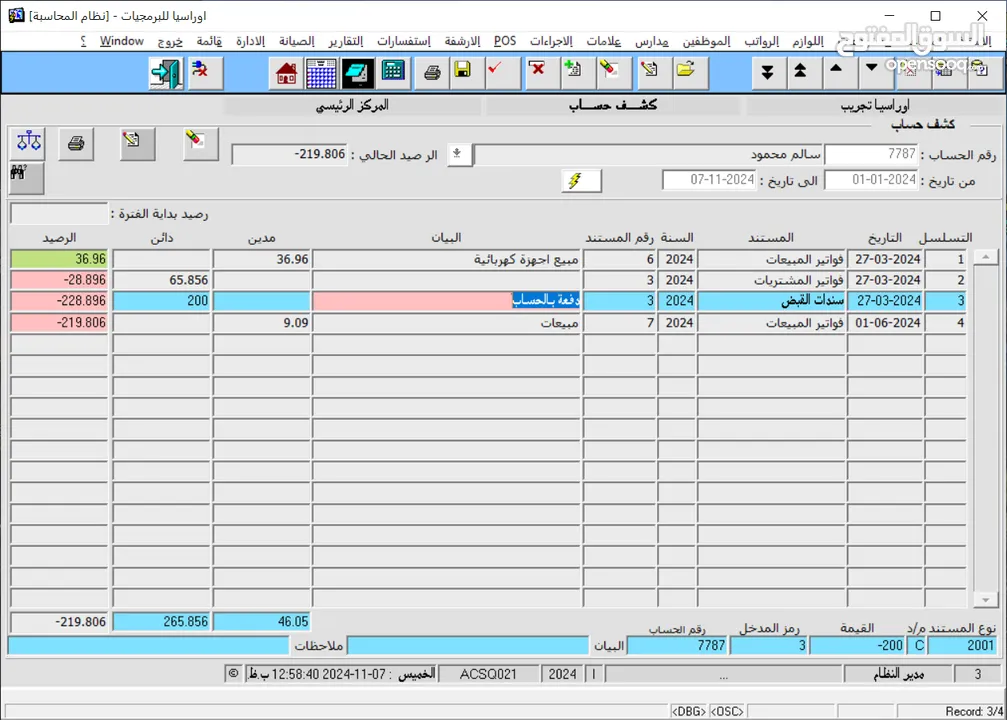The image size is (1007, 720).
Task: Open the الموظفين menu
Action: [706, 41]
